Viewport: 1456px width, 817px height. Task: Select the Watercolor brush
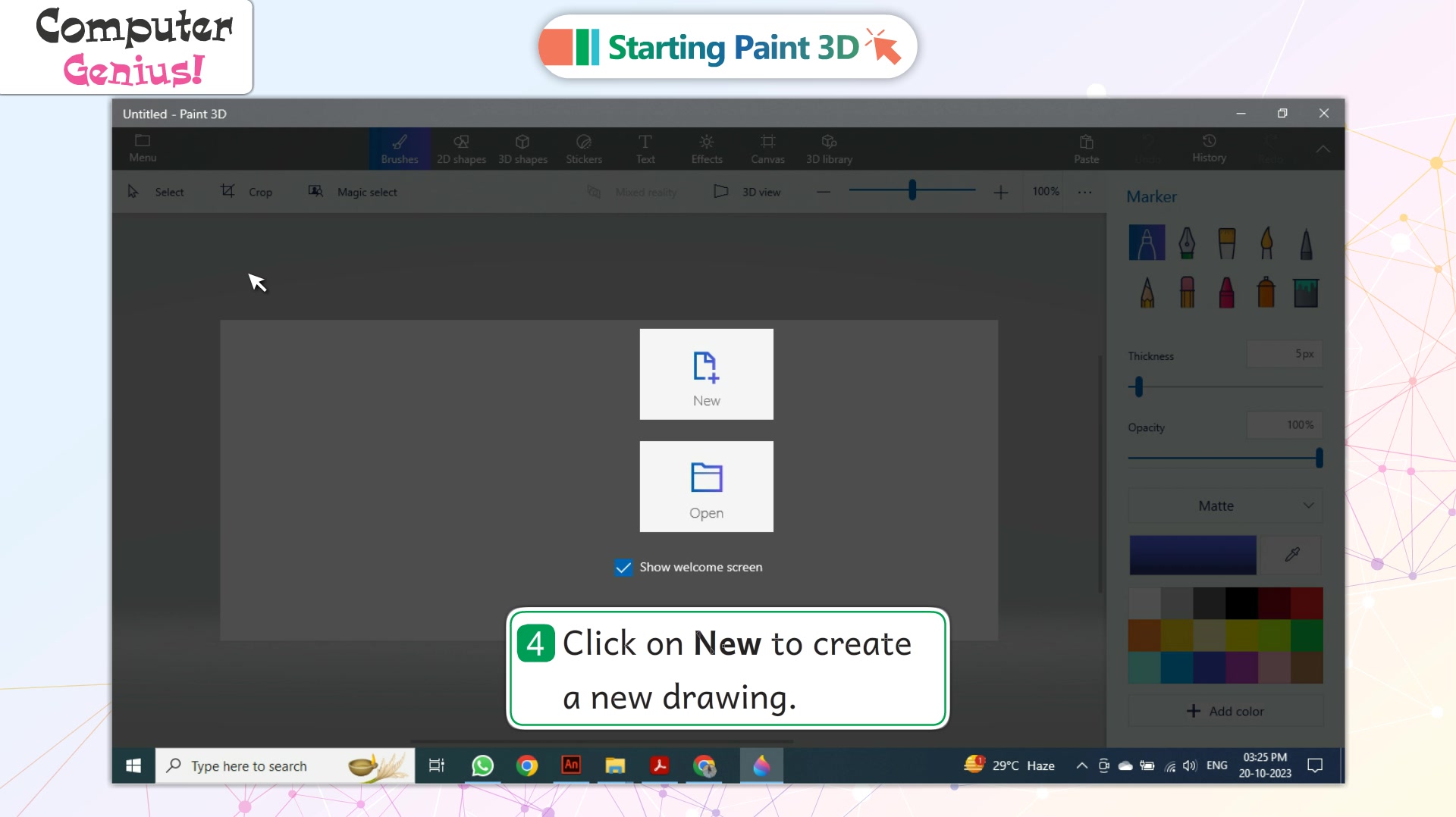coord(1266,243)
